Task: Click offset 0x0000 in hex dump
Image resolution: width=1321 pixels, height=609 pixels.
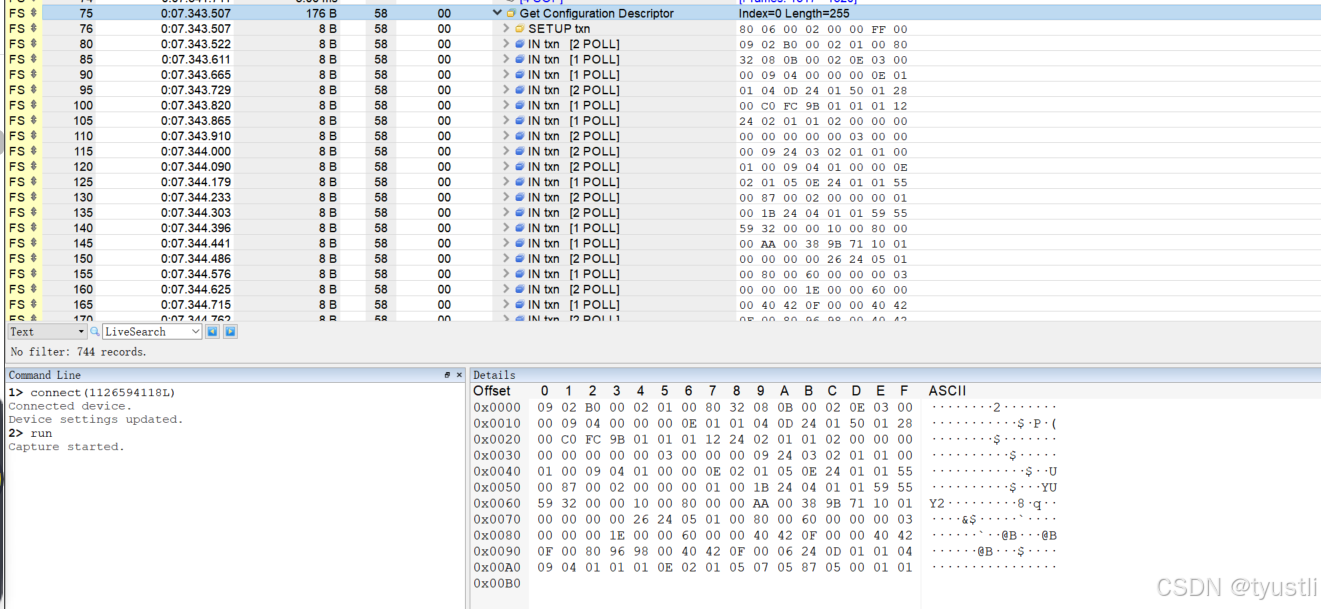Action: point(497,407)
